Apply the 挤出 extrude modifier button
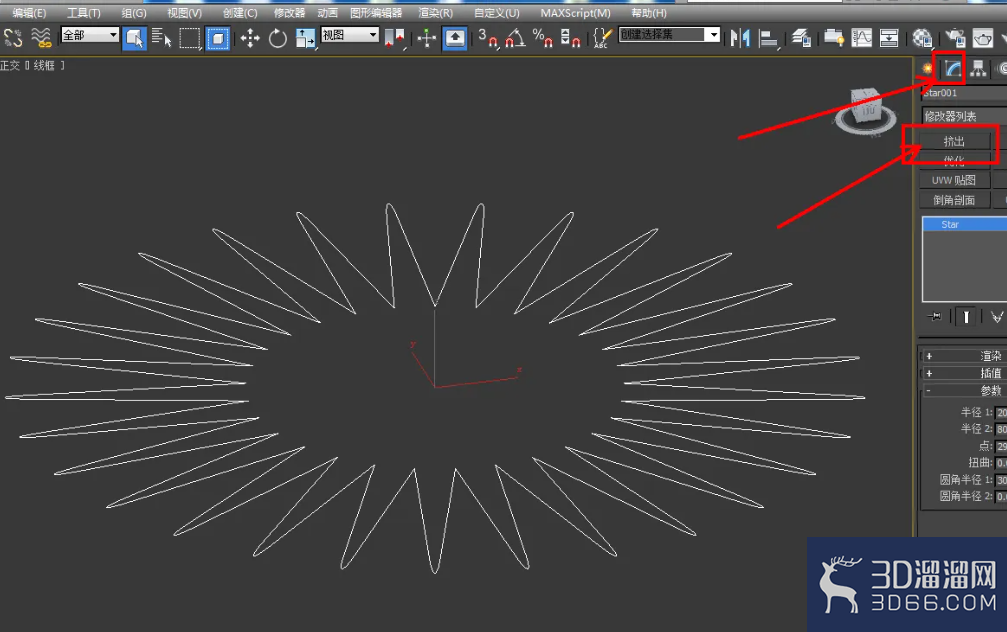 [954, 141]
